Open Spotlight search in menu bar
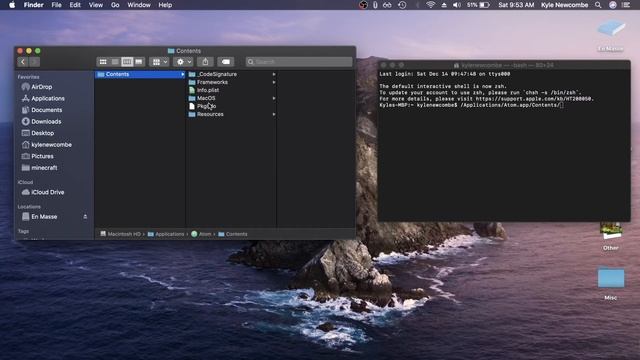 tap(598, 5)
